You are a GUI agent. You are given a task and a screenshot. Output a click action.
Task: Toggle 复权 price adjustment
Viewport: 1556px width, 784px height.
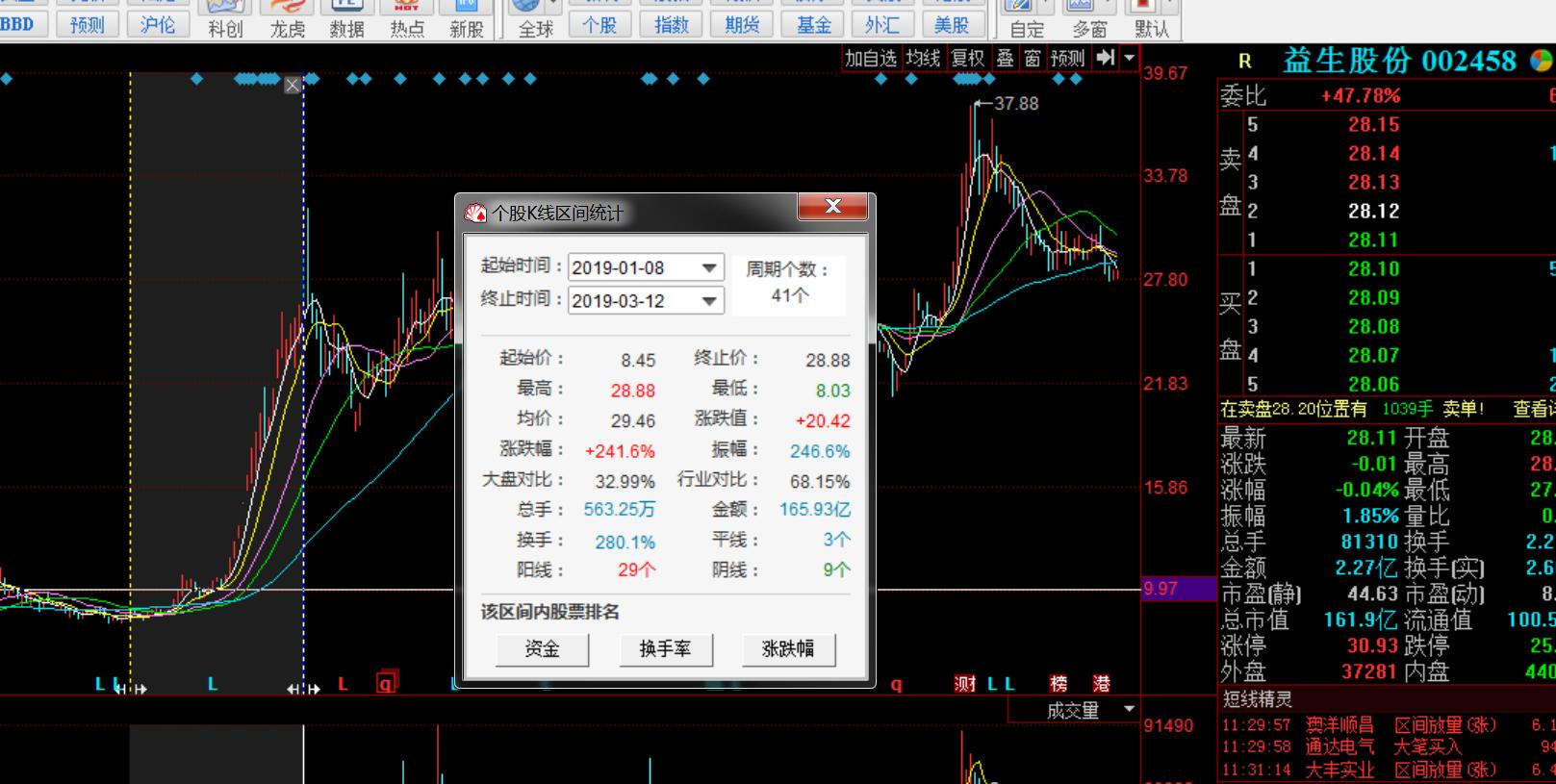[967, 58]
